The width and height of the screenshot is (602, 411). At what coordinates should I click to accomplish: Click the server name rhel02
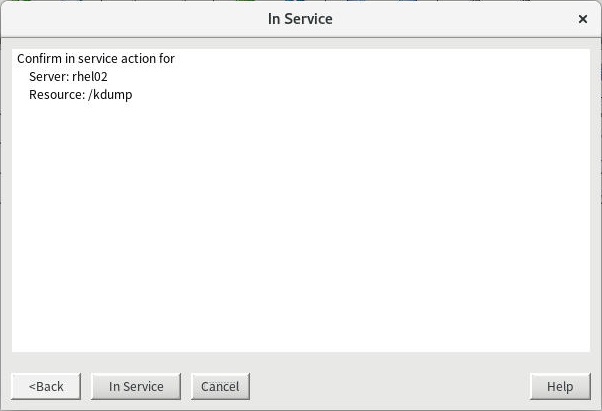click(x=90, y=77)
